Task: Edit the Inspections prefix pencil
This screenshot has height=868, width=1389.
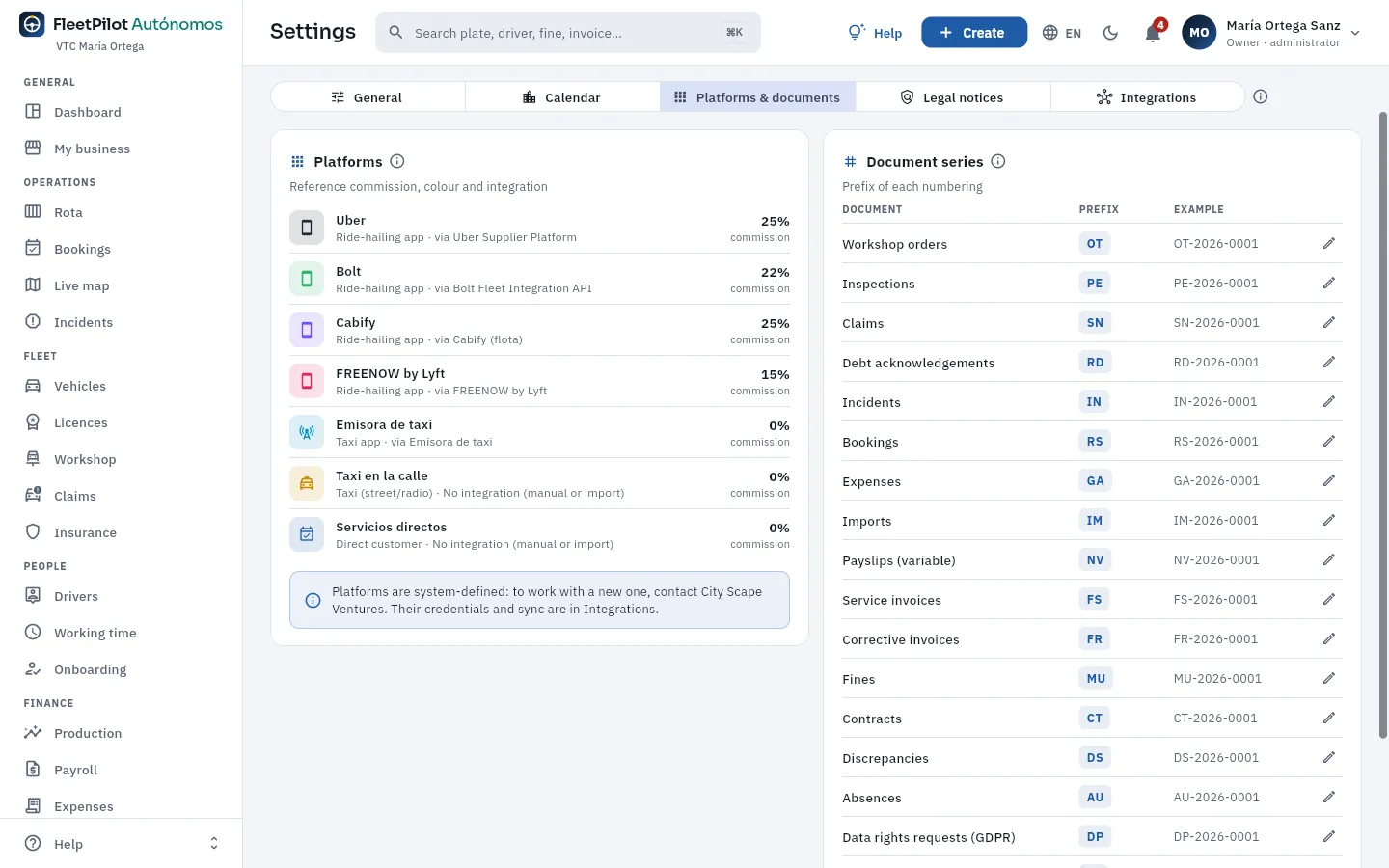Action: [1329, 284]
